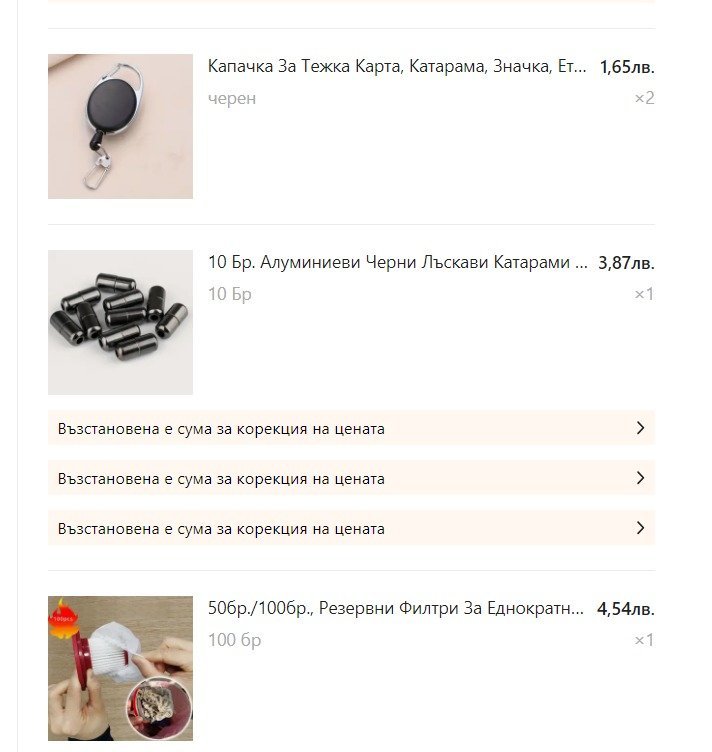Image resolution: width=712 pixels, height=752 pixels.
Task: Open the lowest price correction refund banner text
Action: [x=221, y=529]
